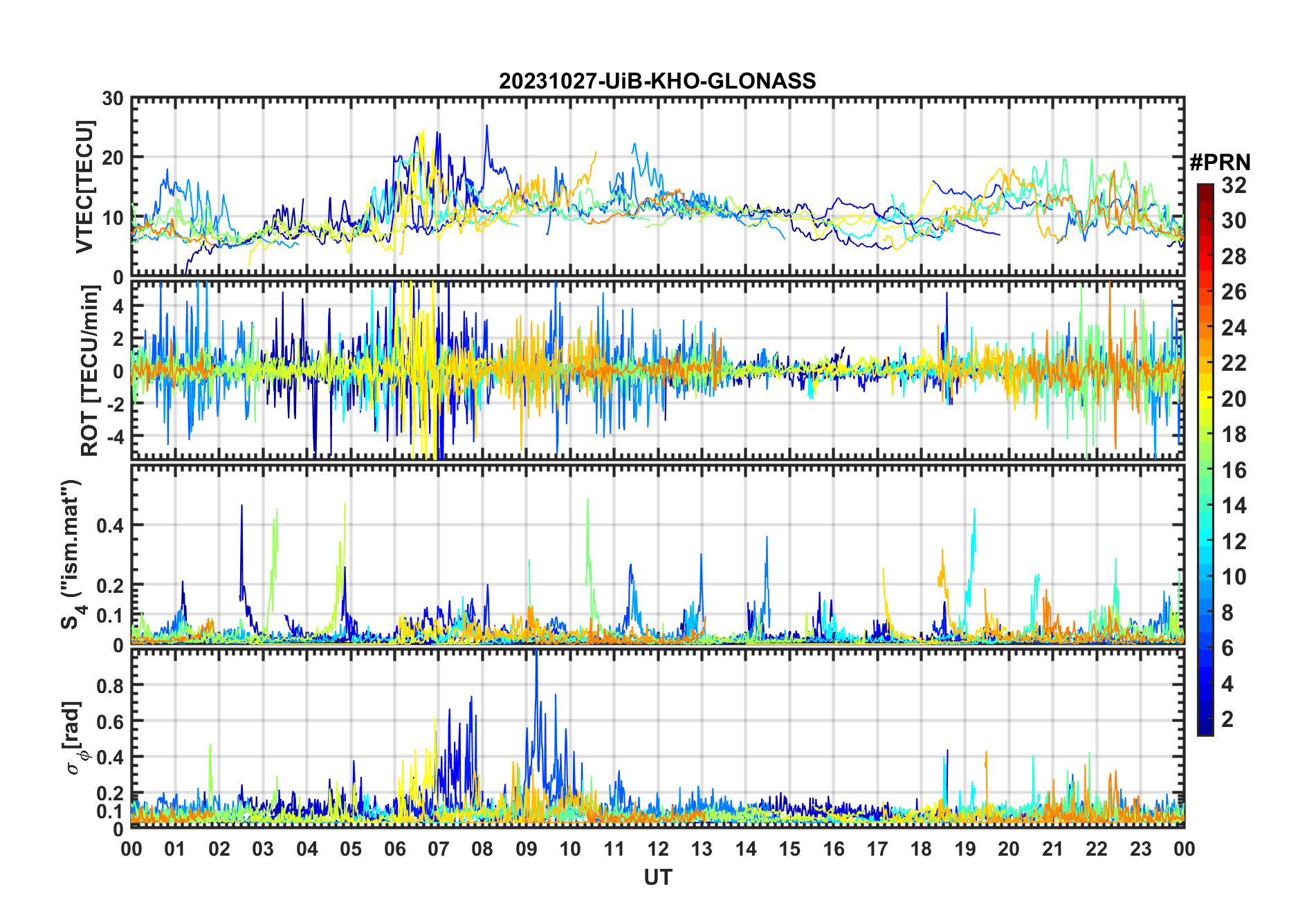Click hour 21 on the UT axis
The image size is (1316, 920).
pyautogui.click(x=1053, y=849)
